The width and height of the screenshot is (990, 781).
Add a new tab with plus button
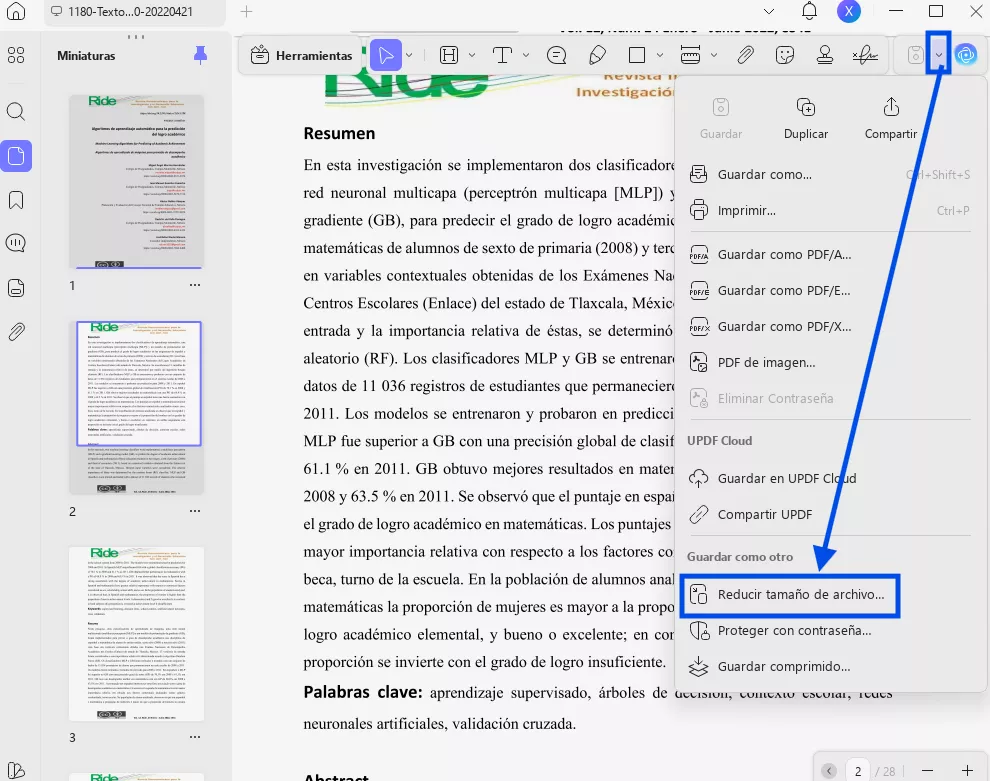[x=246, y=11]
